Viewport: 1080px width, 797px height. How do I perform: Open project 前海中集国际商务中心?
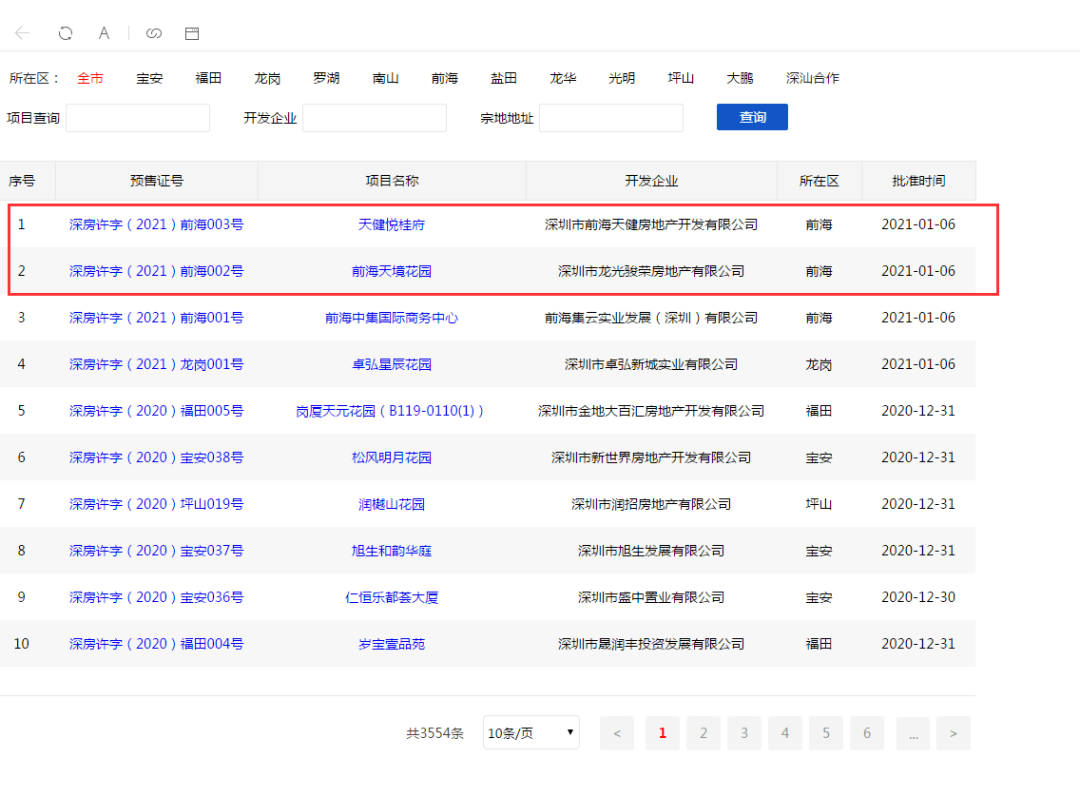point(391,318)
